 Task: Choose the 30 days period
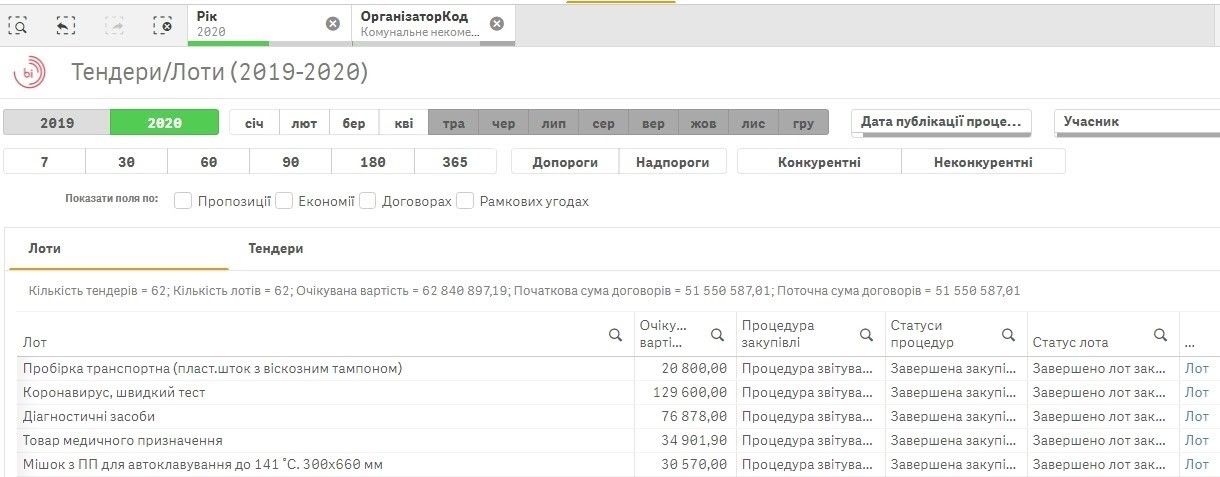pyautogui.click(x=127, y=162)
